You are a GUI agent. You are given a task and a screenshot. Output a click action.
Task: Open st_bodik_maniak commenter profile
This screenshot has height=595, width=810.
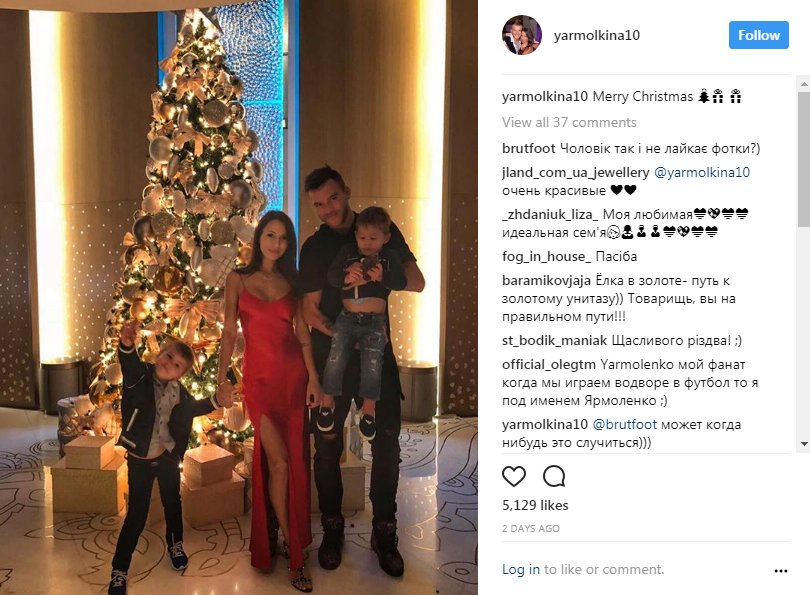coord(555,340)
